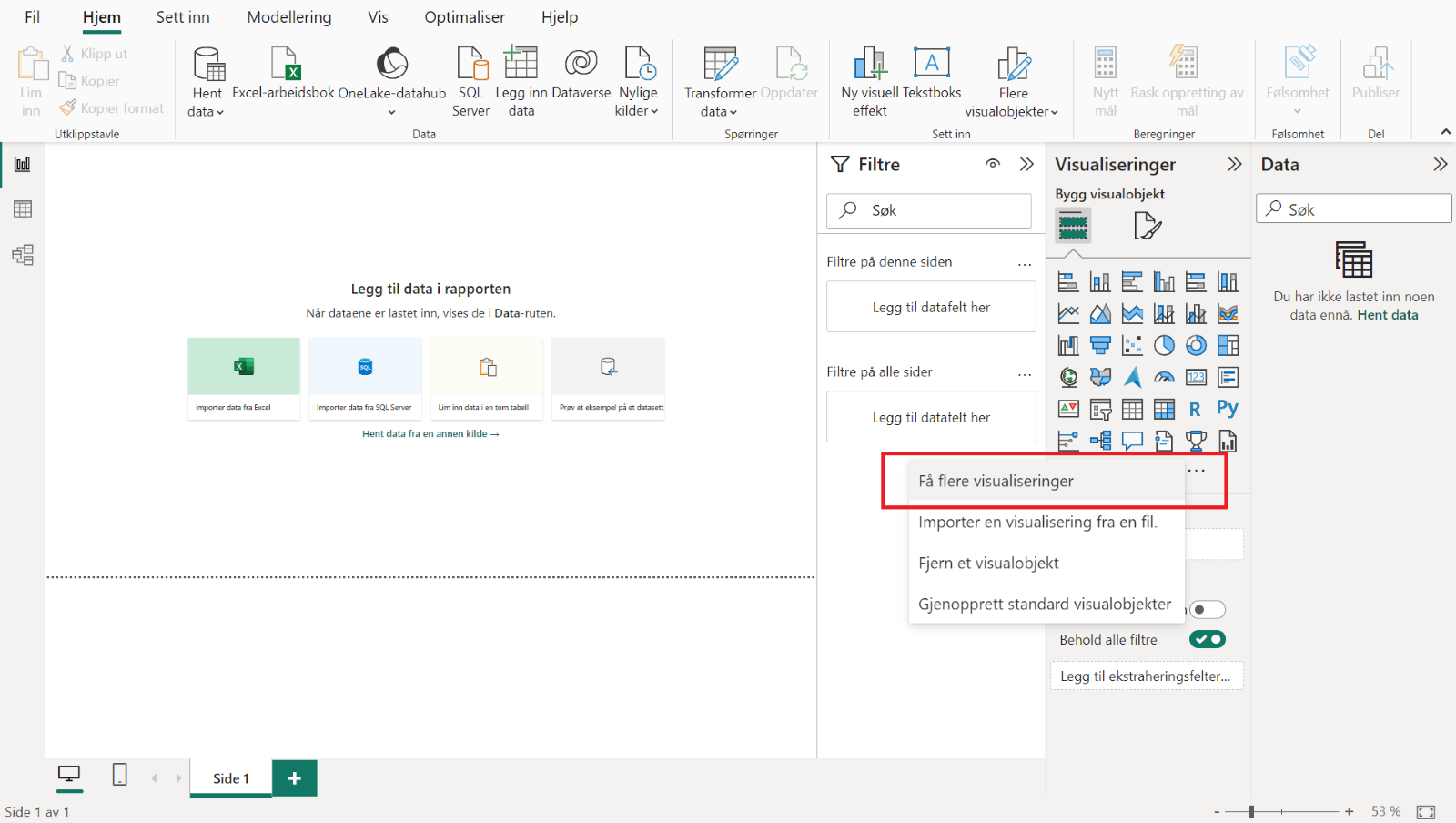Click Hent data fra en annen kilde link
The image size is (1456, 823).
[x=430, y=433]
